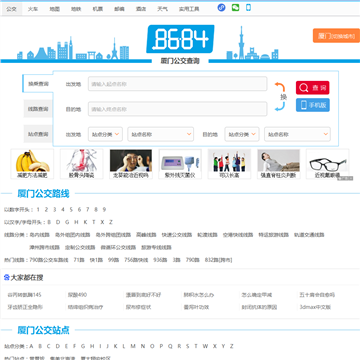This screenshot has width=360, height=360.
Task: Click route number 1 under 以数字开头
Action: tap(38, 209)
